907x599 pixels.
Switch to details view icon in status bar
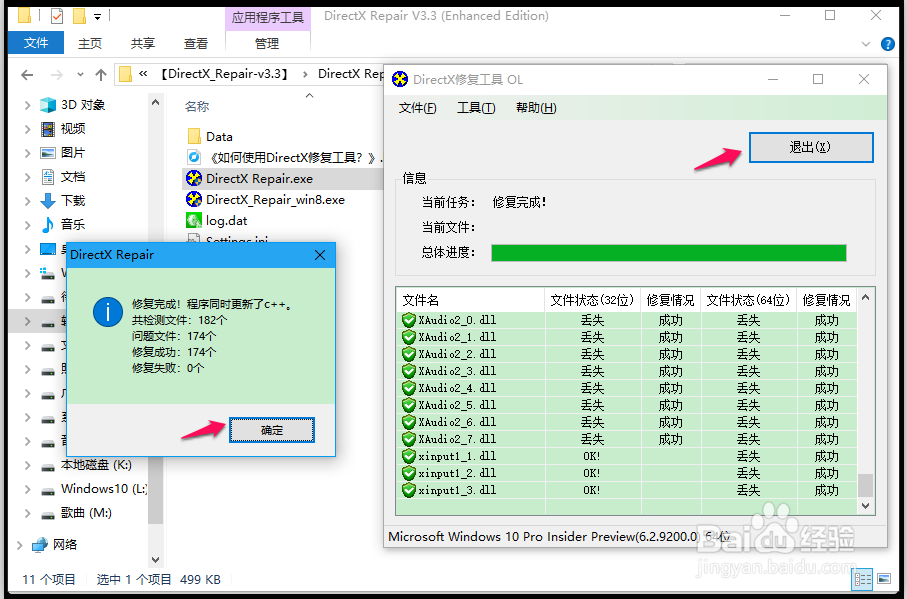tap(862, 579)
